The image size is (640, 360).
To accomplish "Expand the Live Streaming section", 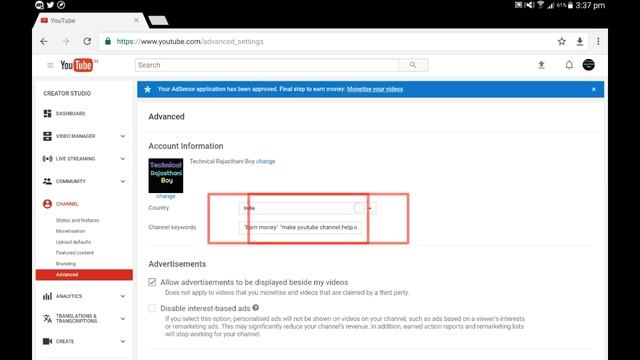I will [x=123, y=158].
